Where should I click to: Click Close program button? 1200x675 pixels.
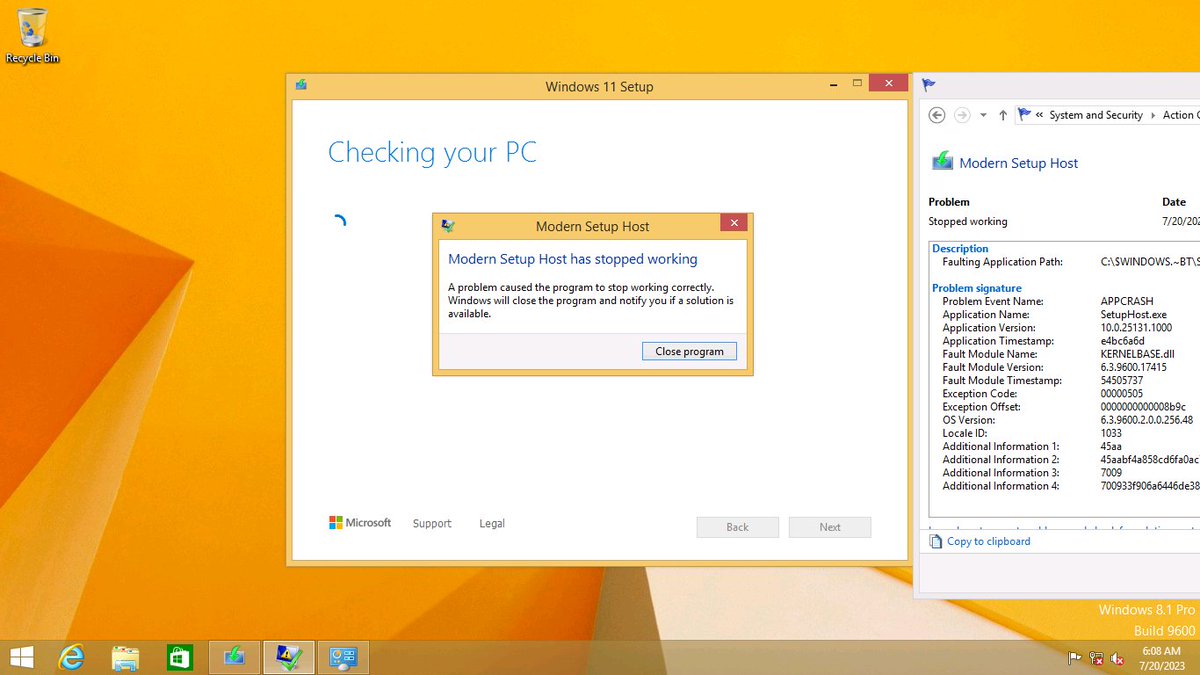[689, 351]
